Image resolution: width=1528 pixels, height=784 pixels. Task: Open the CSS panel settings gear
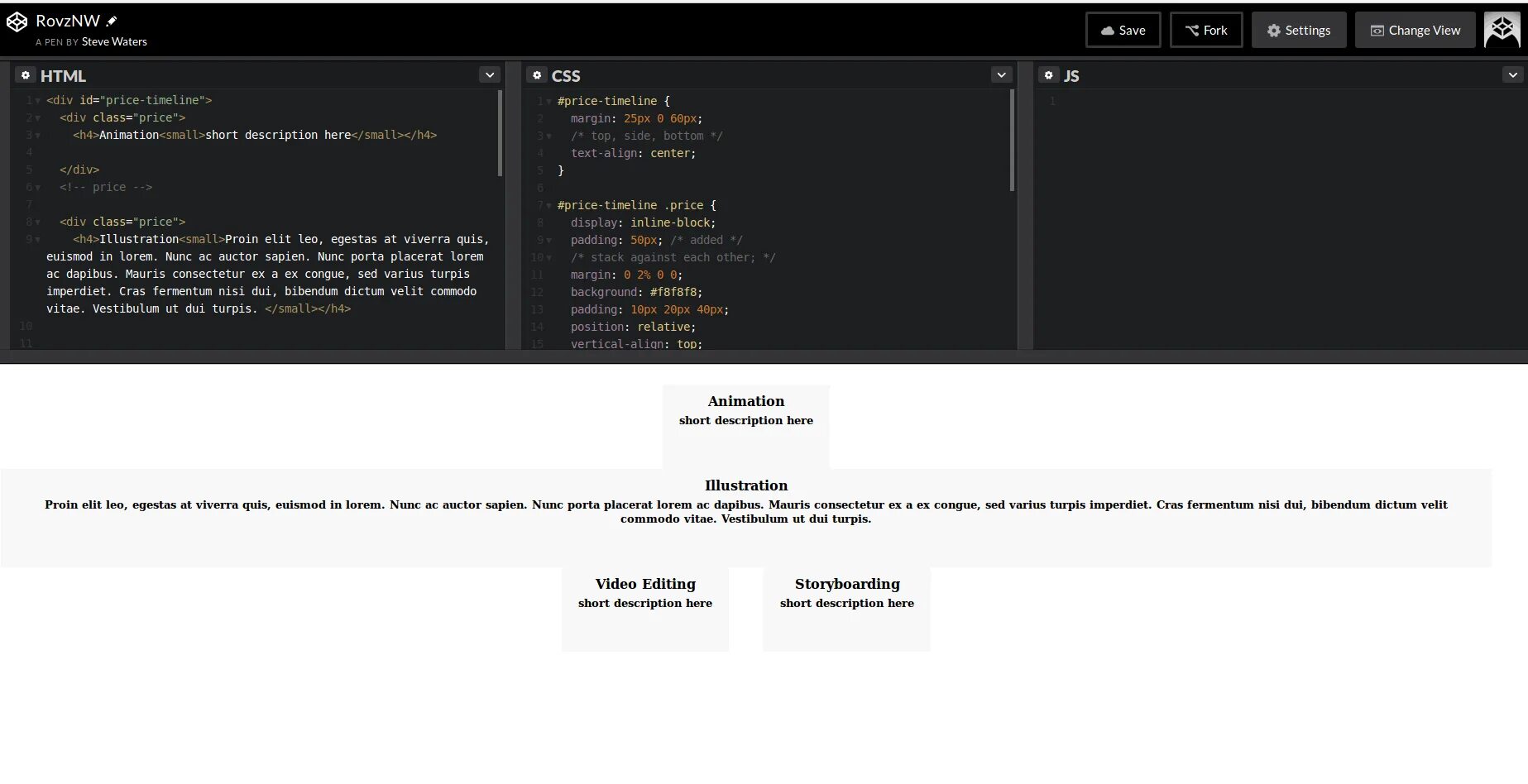tap(537, 75)
